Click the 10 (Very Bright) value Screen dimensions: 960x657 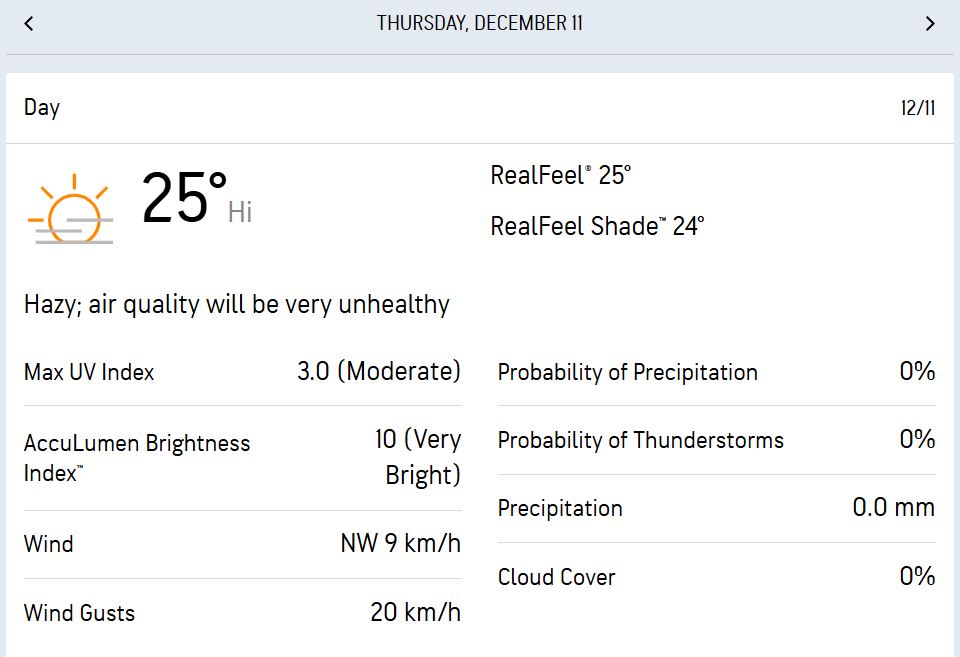point(418,457)
